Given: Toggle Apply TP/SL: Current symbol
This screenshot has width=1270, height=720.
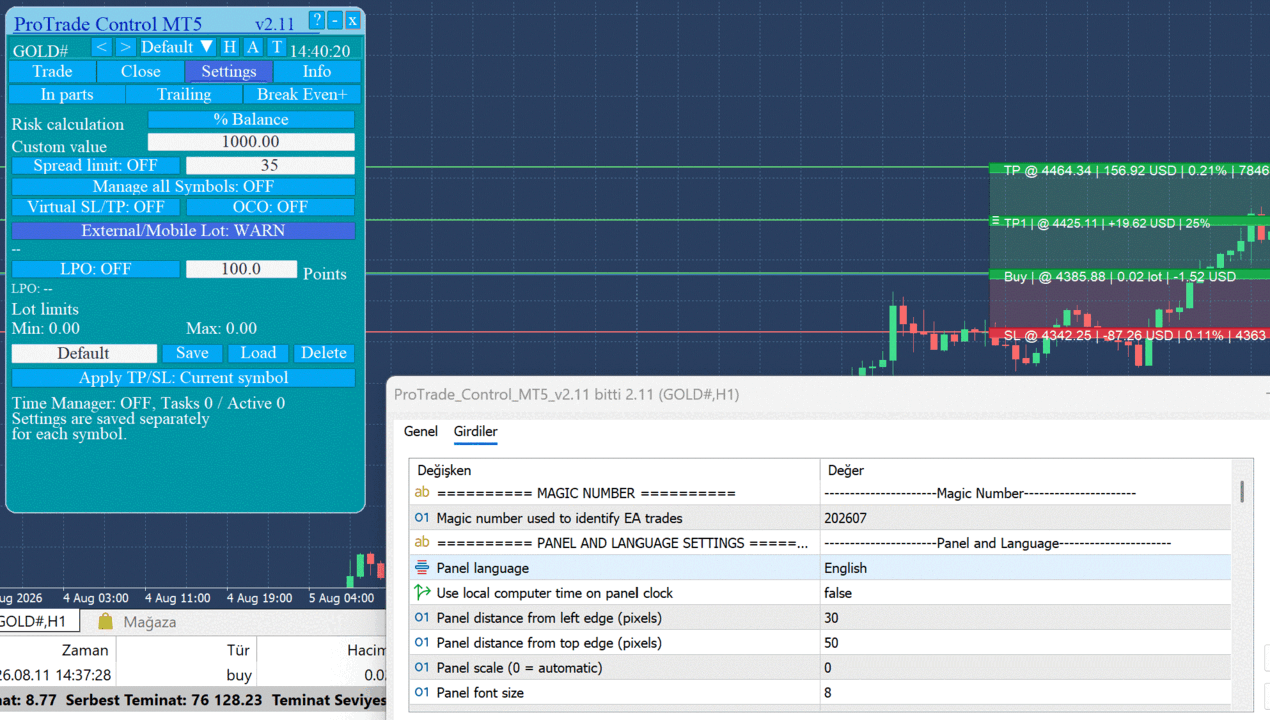Looking at the screenshot, I should 183,377.
